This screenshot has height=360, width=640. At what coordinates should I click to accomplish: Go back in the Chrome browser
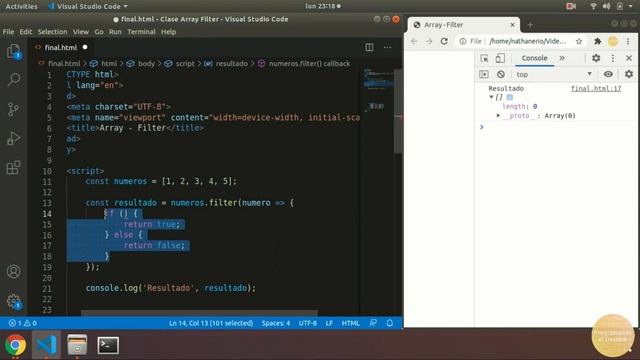pos(414,41)
